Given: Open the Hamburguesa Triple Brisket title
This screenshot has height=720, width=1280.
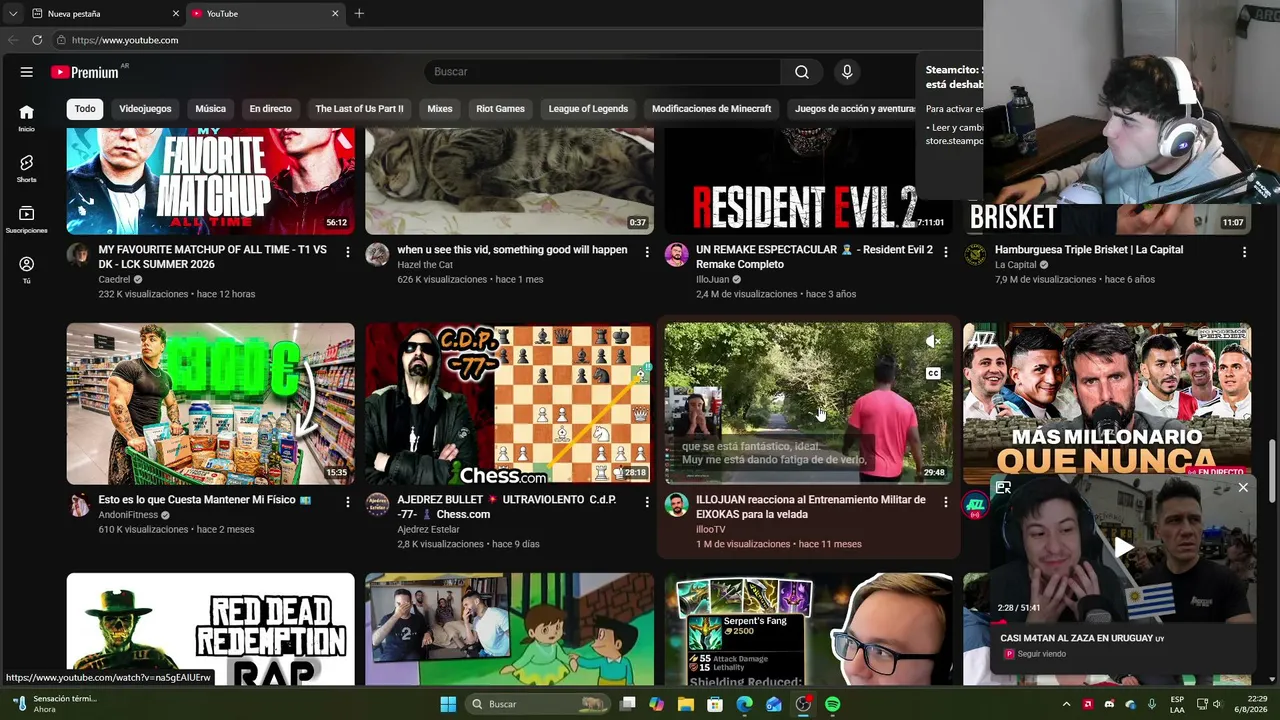Looking at the screenshot, I should click(1089, 250).
